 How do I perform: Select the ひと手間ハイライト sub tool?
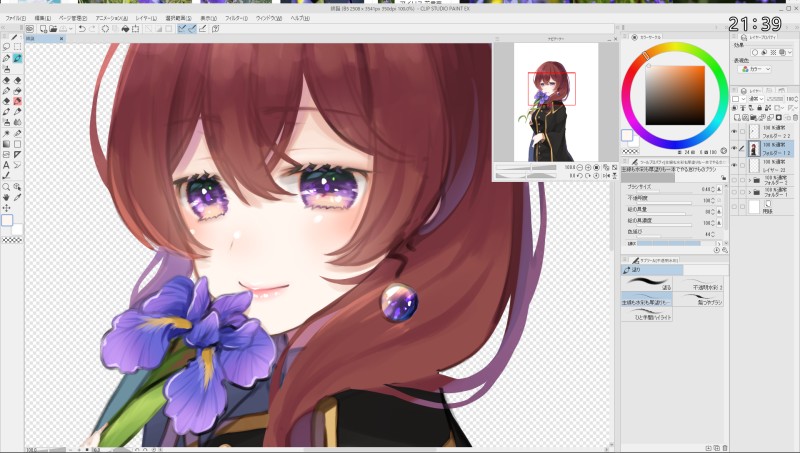[647, 314]
